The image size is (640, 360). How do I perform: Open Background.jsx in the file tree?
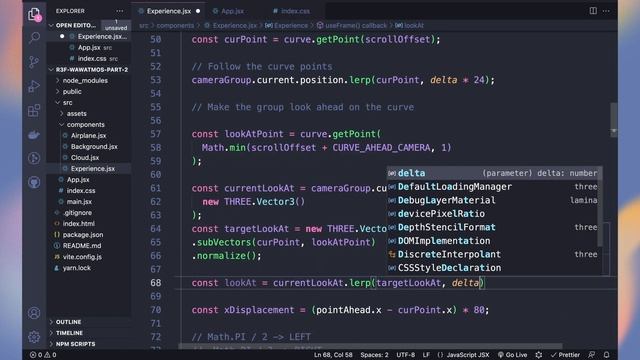(94, 147)
